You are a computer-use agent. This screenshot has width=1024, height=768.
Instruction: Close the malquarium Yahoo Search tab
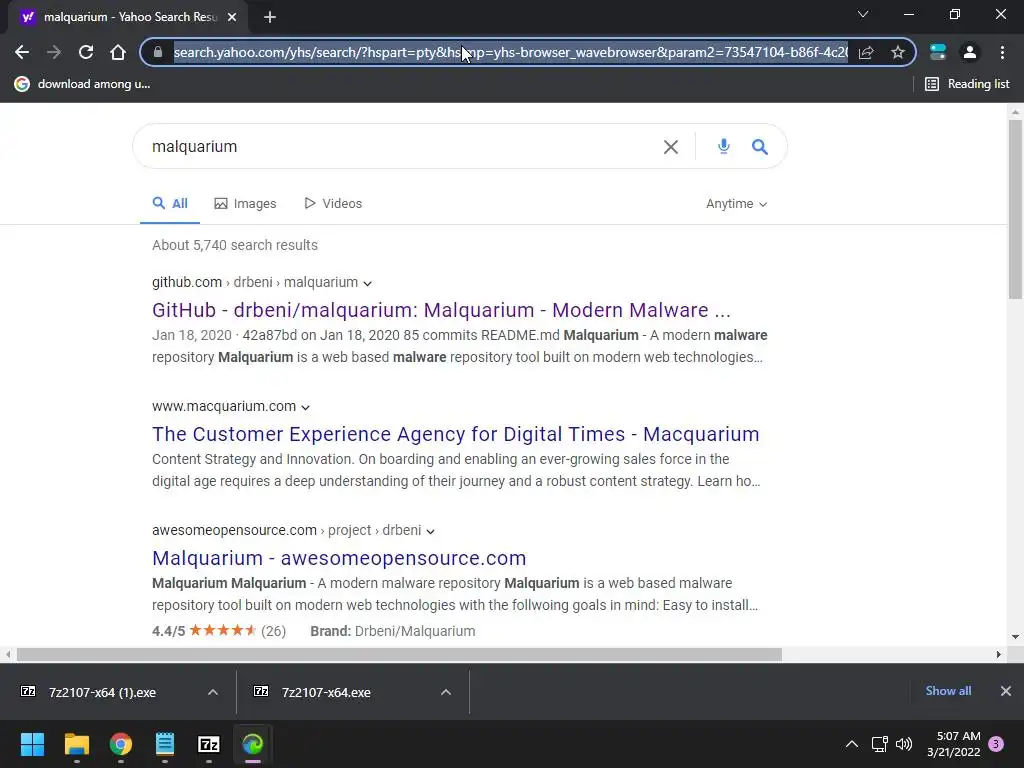(232, 18)
